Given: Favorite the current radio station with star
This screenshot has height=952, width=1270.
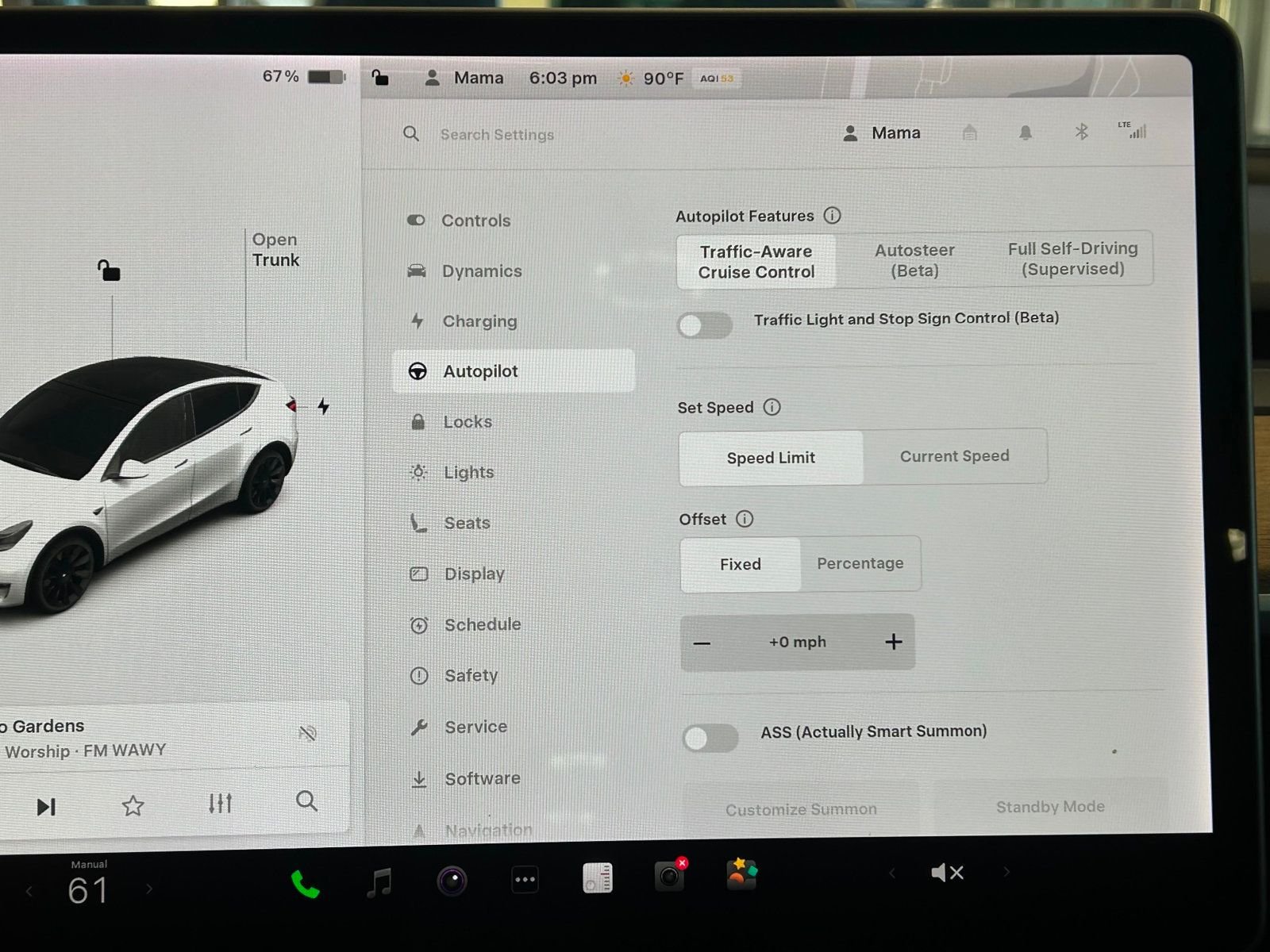Looking at the screenshot, I should coord(133,806).
